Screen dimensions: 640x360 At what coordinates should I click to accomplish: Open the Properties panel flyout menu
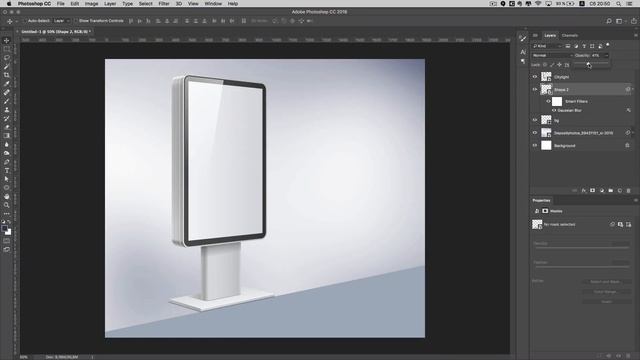[636, 200]
